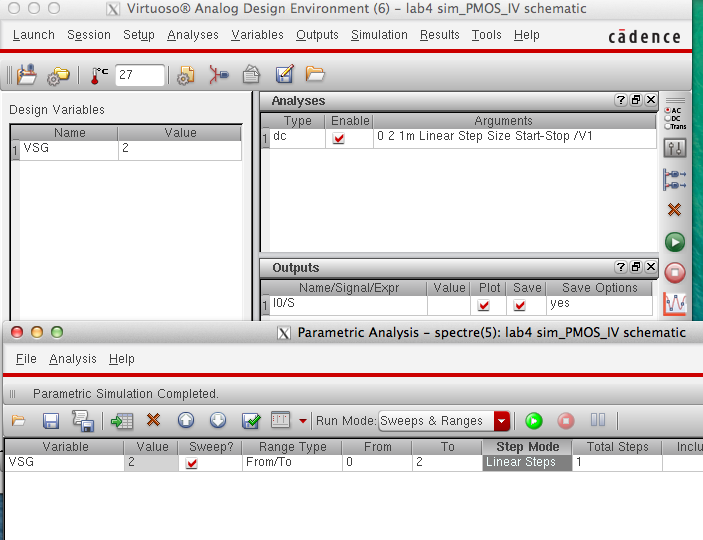
Task: Click the pause button in Parametric Analysis
Action: click(x=598, y=420)
